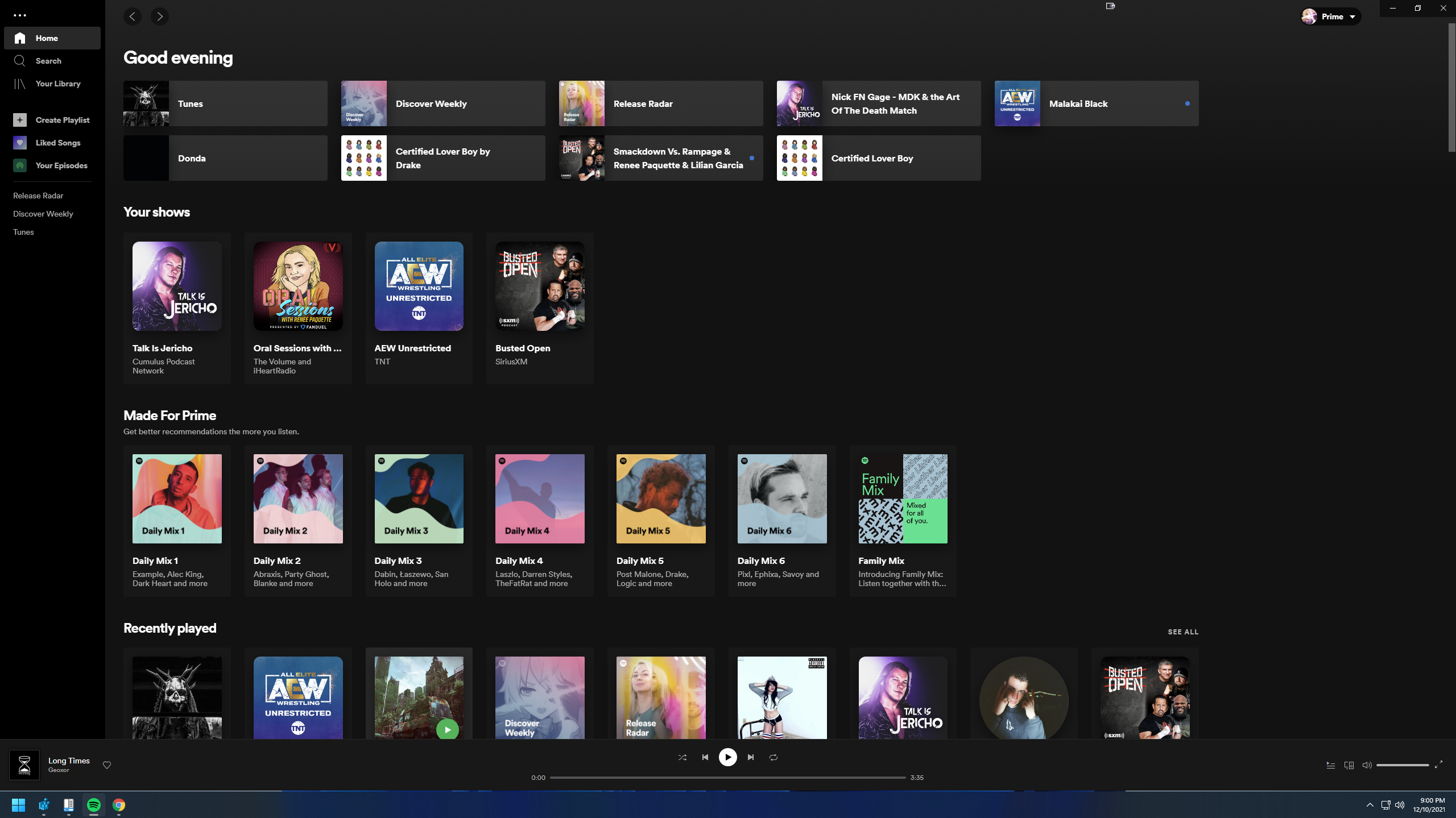Open the Release Radar shortcut card
Screen dimensions: 1456x818
661,103
